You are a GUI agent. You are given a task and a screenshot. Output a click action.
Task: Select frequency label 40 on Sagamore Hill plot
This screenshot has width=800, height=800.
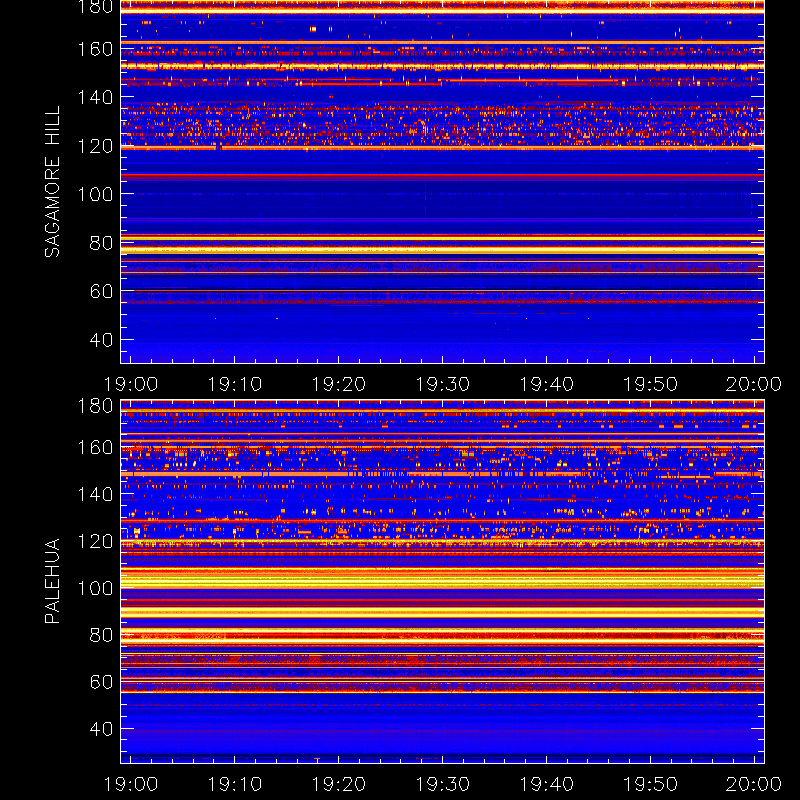(x=101, y=340)
